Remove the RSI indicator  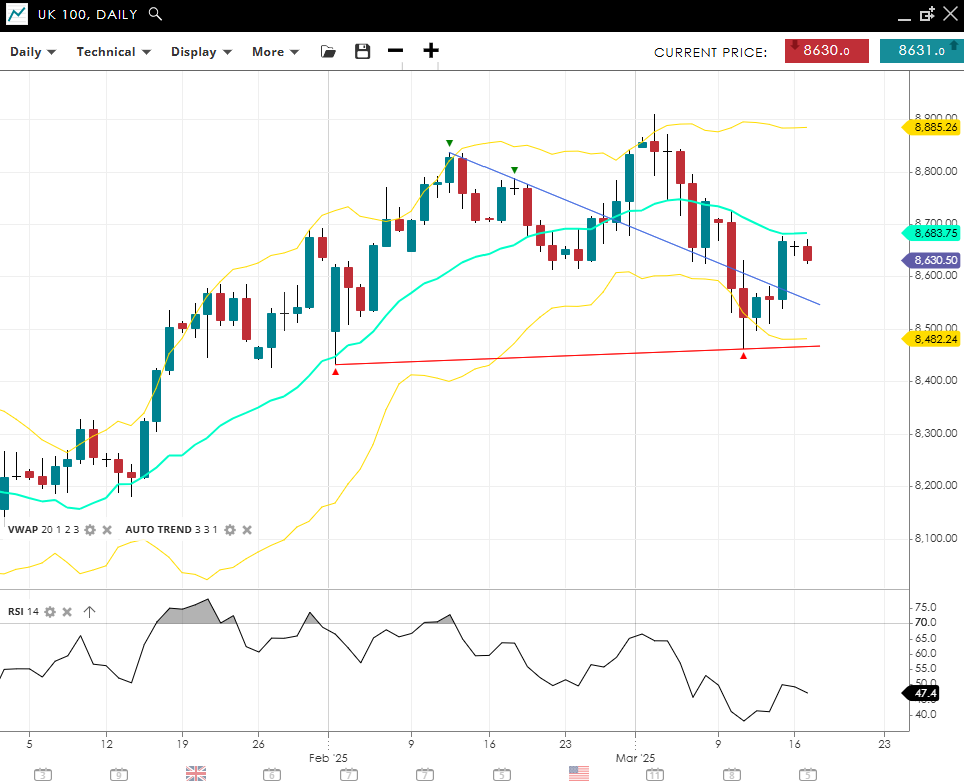coord(67,612)
